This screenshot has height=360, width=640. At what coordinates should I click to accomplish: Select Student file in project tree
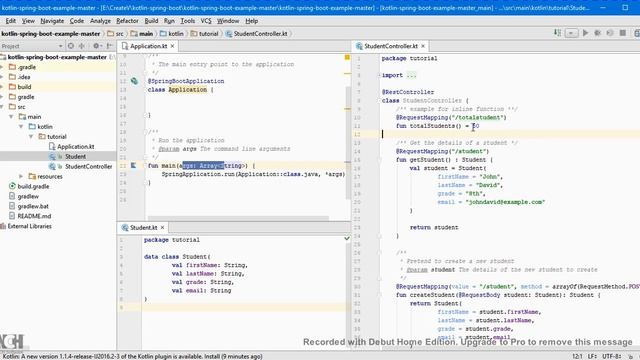click(x=75, y=156)
